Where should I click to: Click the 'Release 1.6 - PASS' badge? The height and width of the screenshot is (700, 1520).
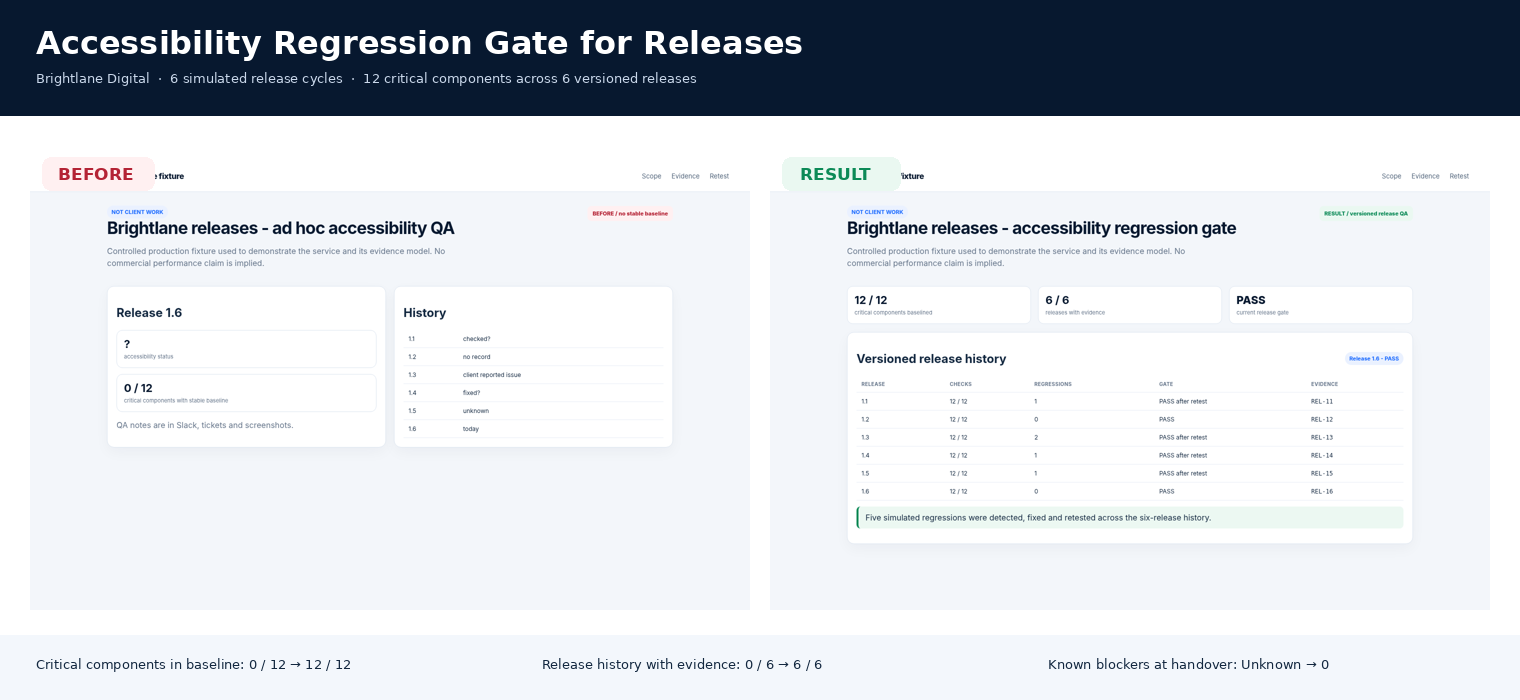click(1374, 358)
